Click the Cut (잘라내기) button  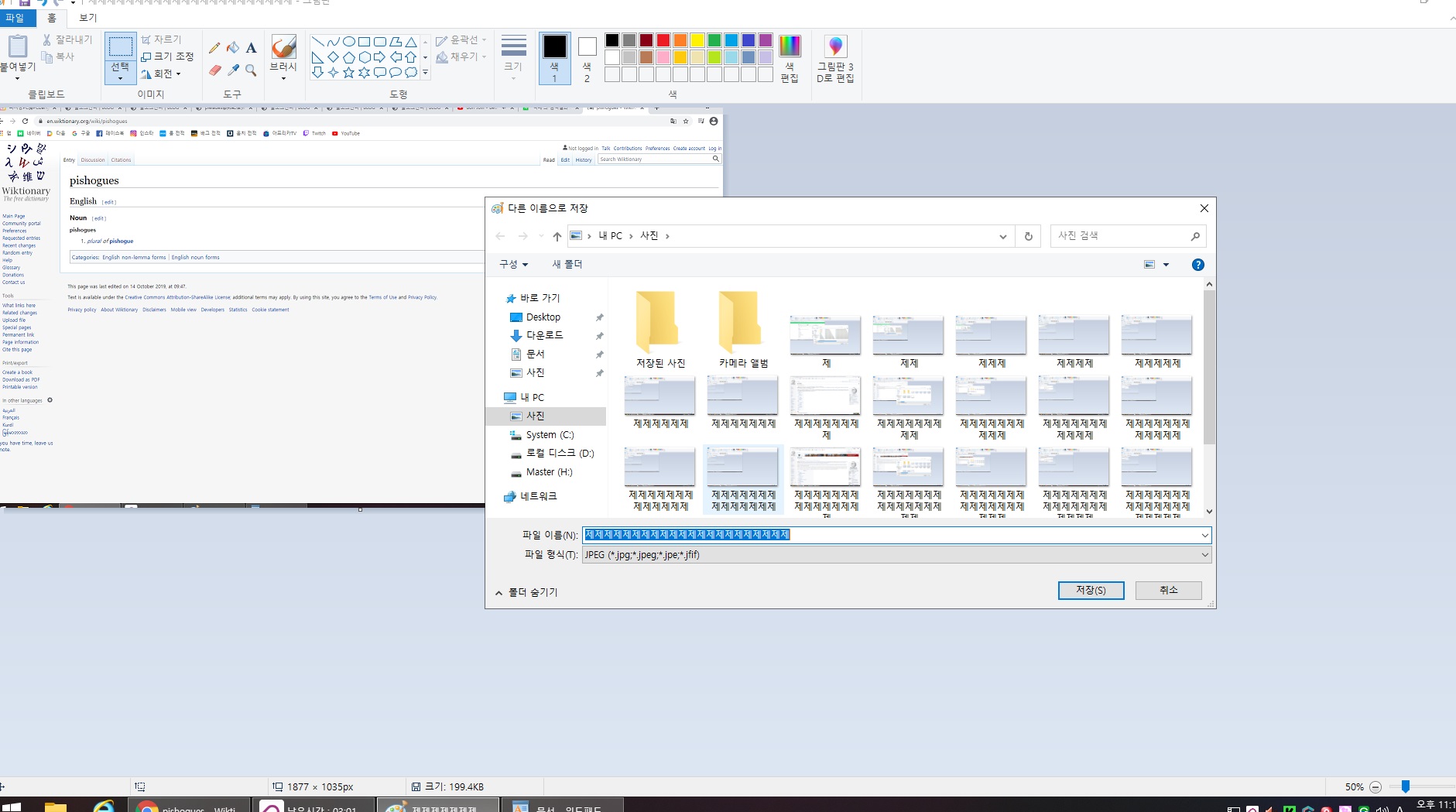tap(67, 39)
